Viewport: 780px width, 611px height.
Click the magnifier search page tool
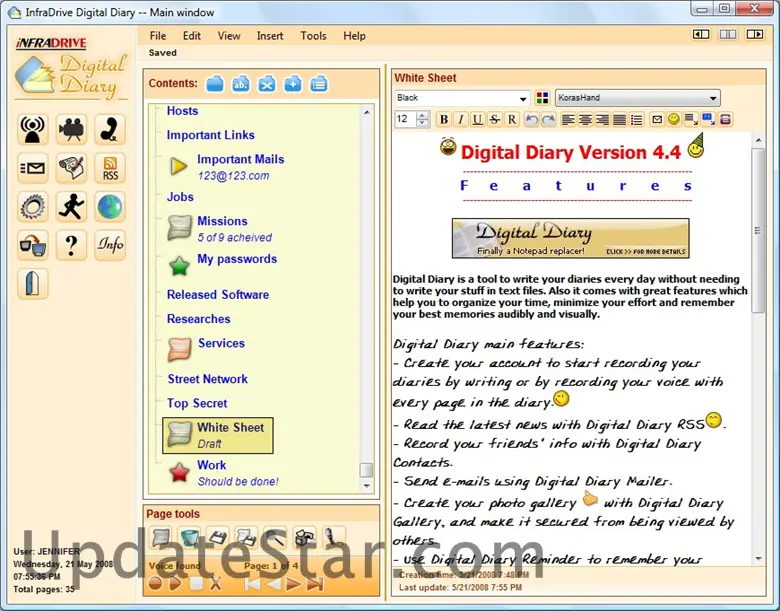coord(275,537)
